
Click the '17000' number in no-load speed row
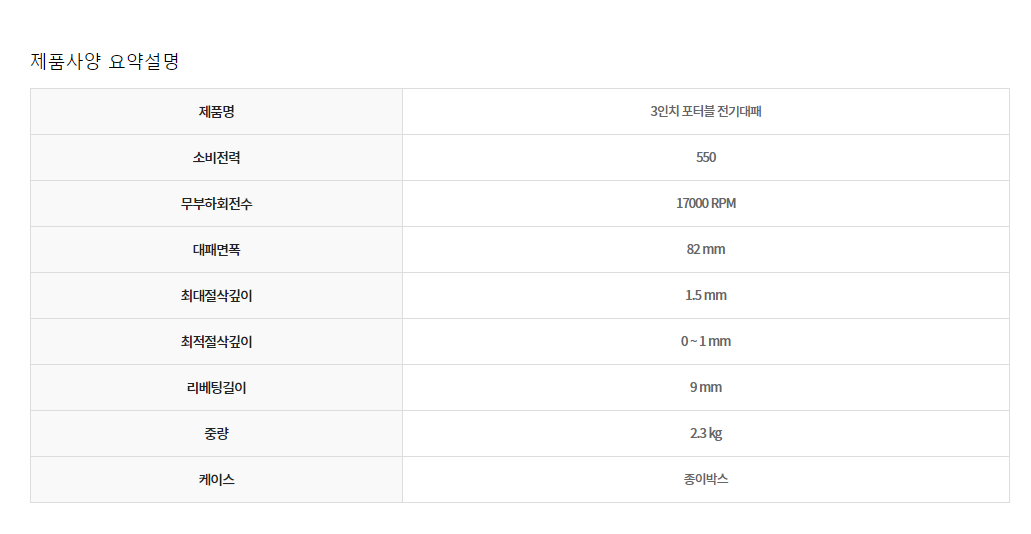click(692, 204)
